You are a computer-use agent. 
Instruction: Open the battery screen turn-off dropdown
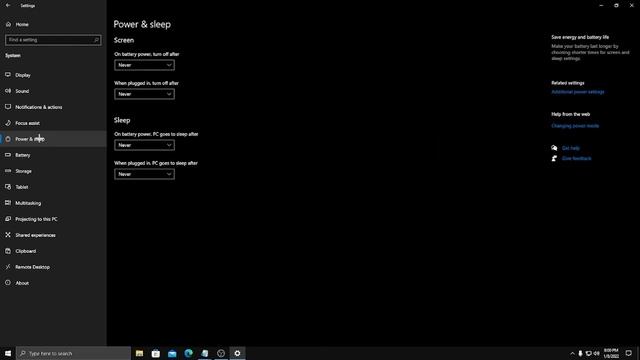click(144, 65)
